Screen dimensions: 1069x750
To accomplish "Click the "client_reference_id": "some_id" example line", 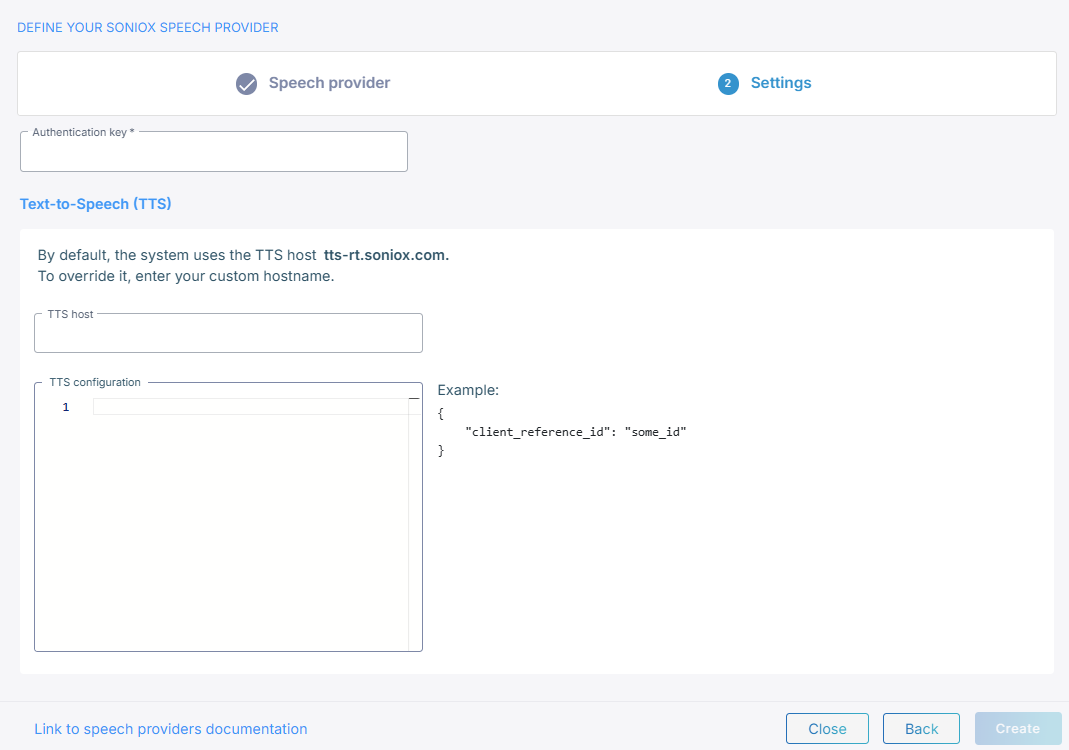I will [x=575, y=432].
